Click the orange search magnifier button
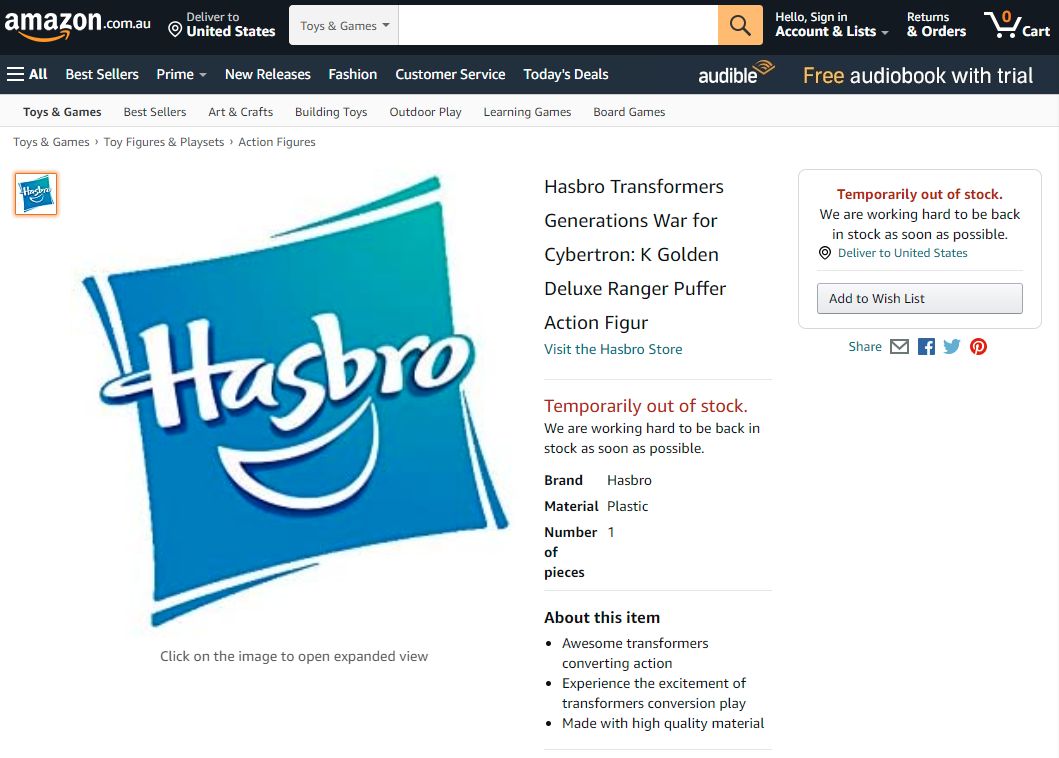Screen dimensions: 1059x758 740,26
